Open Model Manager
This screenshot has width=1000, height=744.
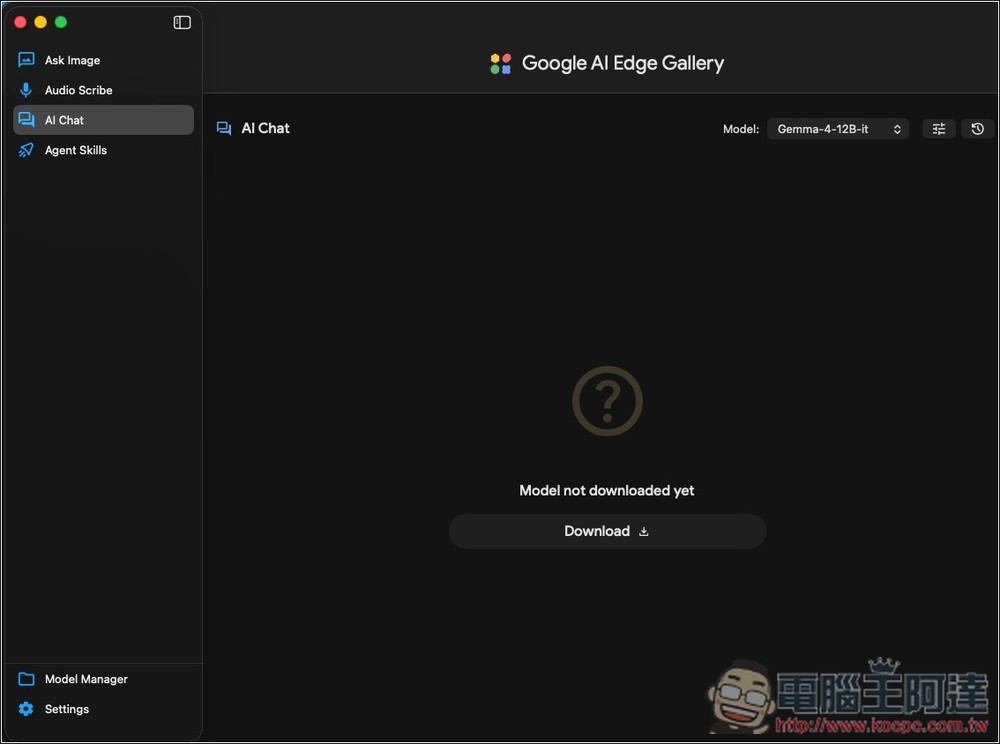(x=103, y=679)
